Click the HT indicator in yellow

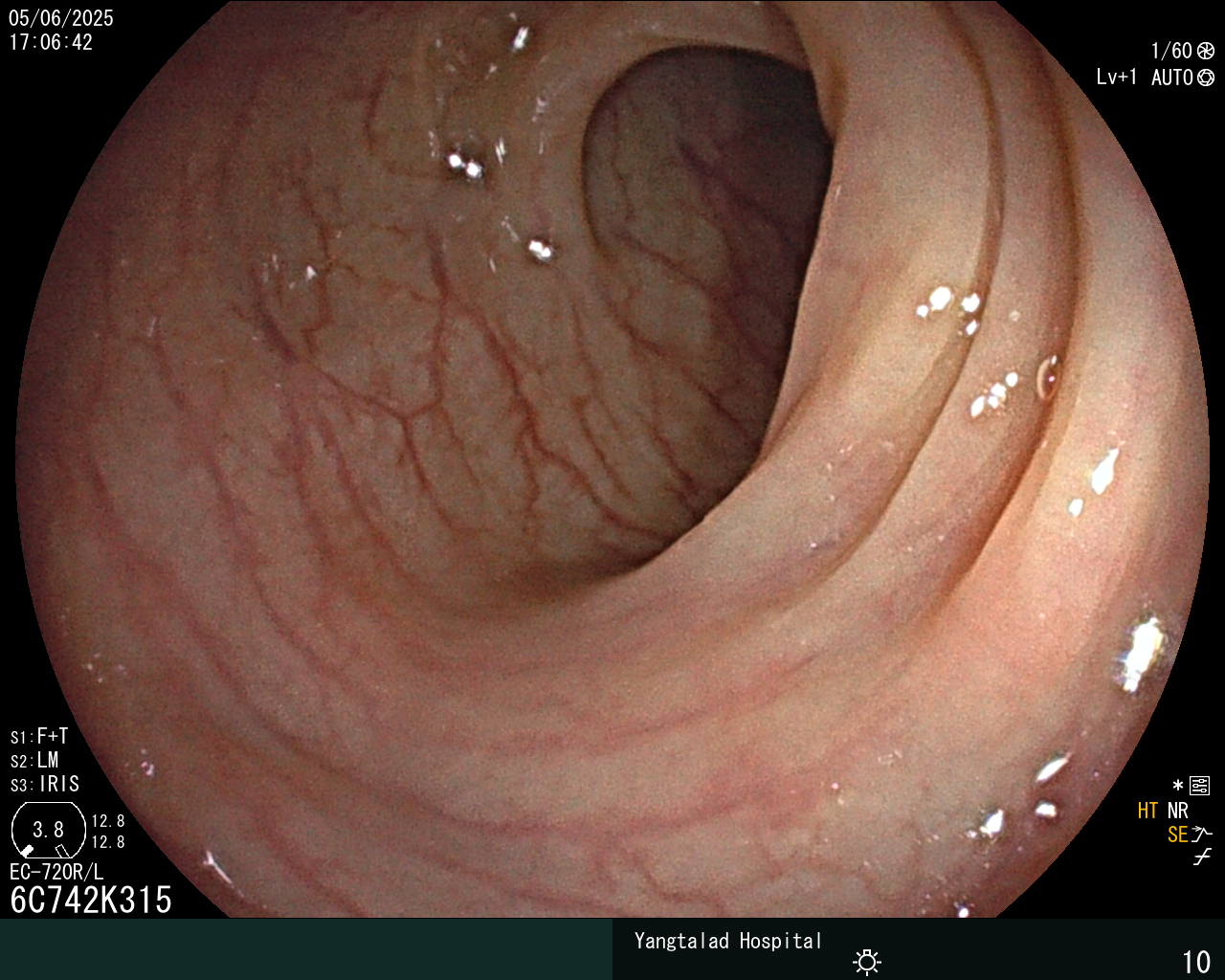(x=1147, y=811)
